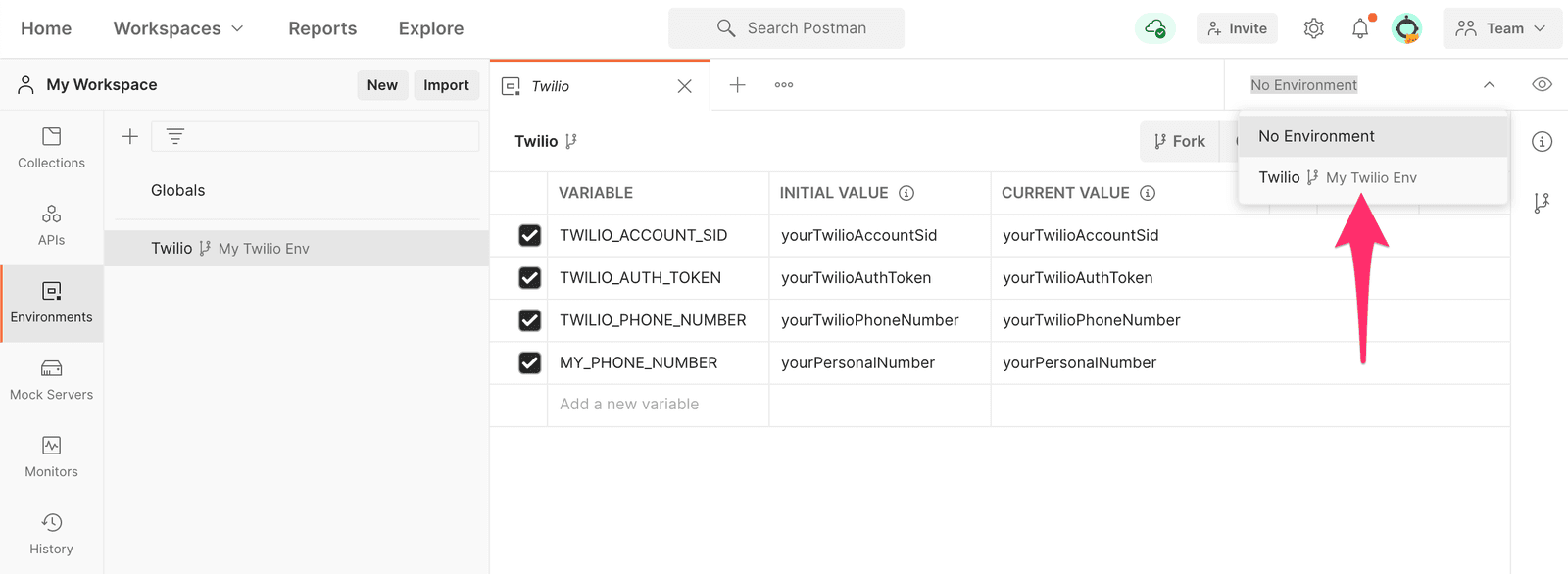Viewport: 1568px width, 574px height.
Task: Click the environment quick look eye icon
Action: pyautogui.click(x=1542, y=85)
